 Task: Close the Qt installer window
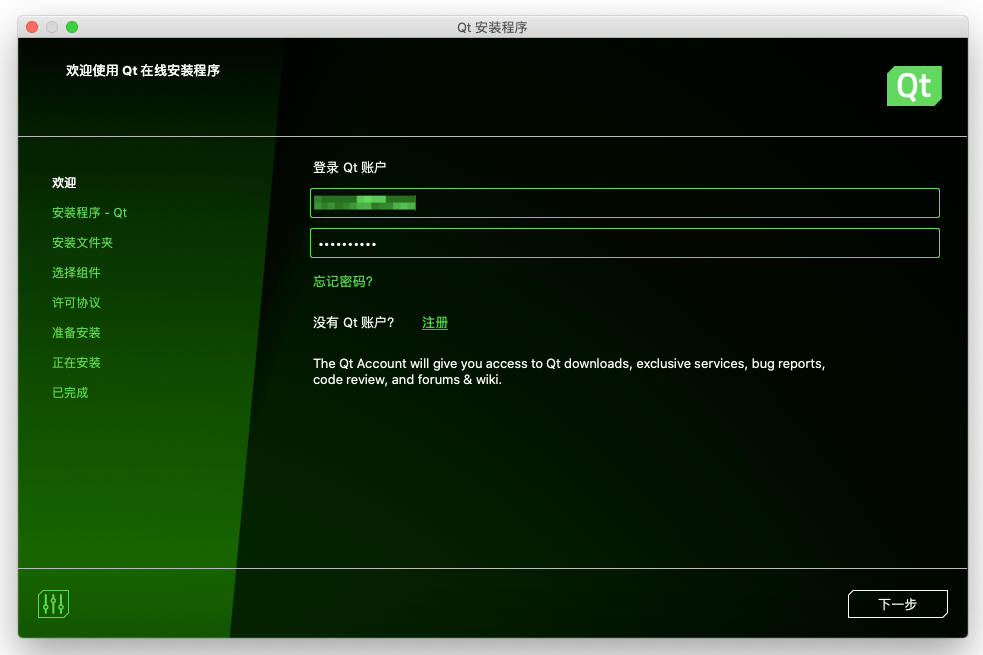32,27
